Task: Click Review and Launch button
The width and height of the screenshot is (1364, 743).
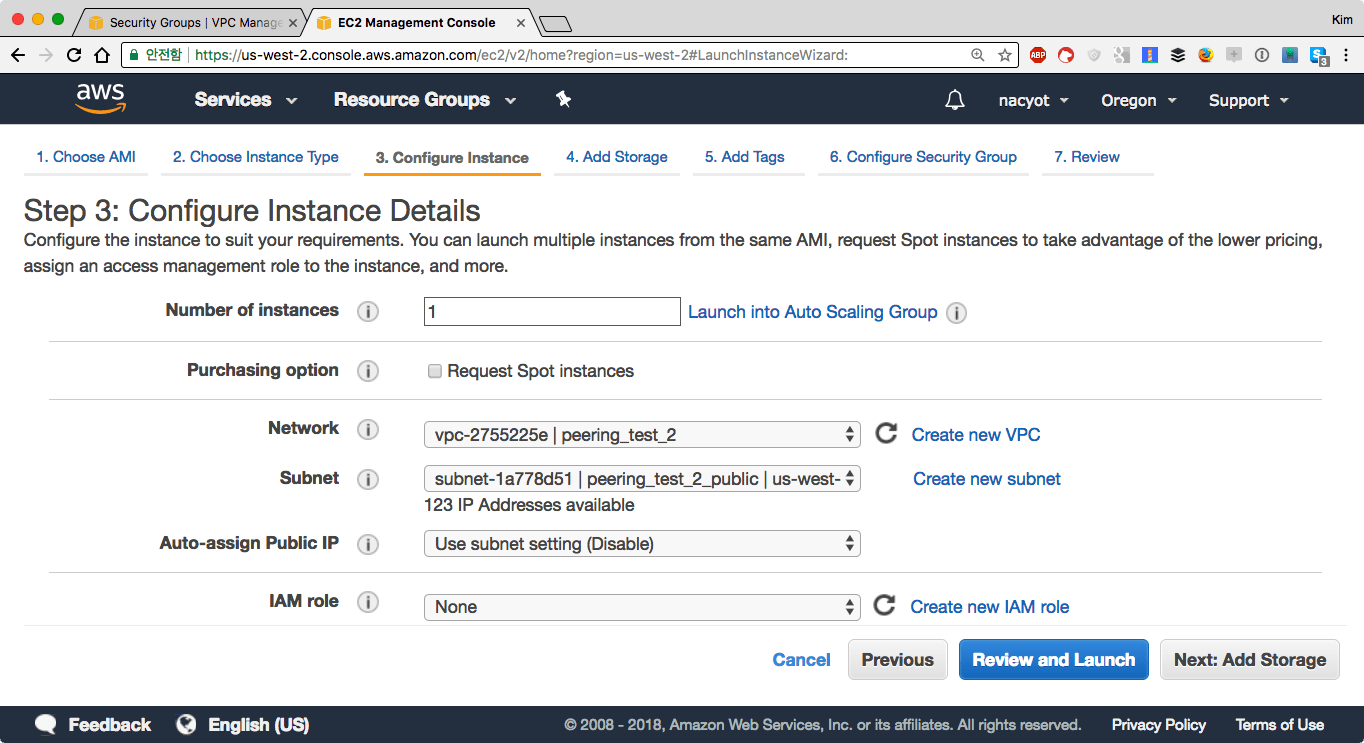Action: point(1053,660)
